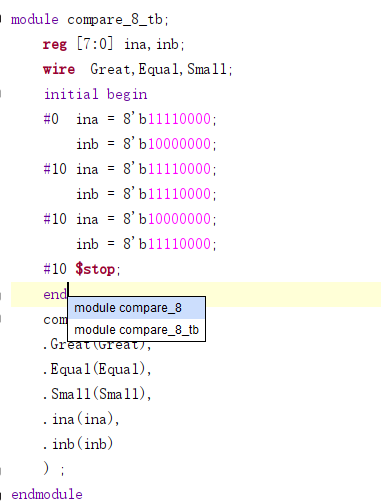Choose 'module compare_8_tb' from popup list
Image resolution: width=381 pixels, height=503 pixels.
[x=136, y=330]
